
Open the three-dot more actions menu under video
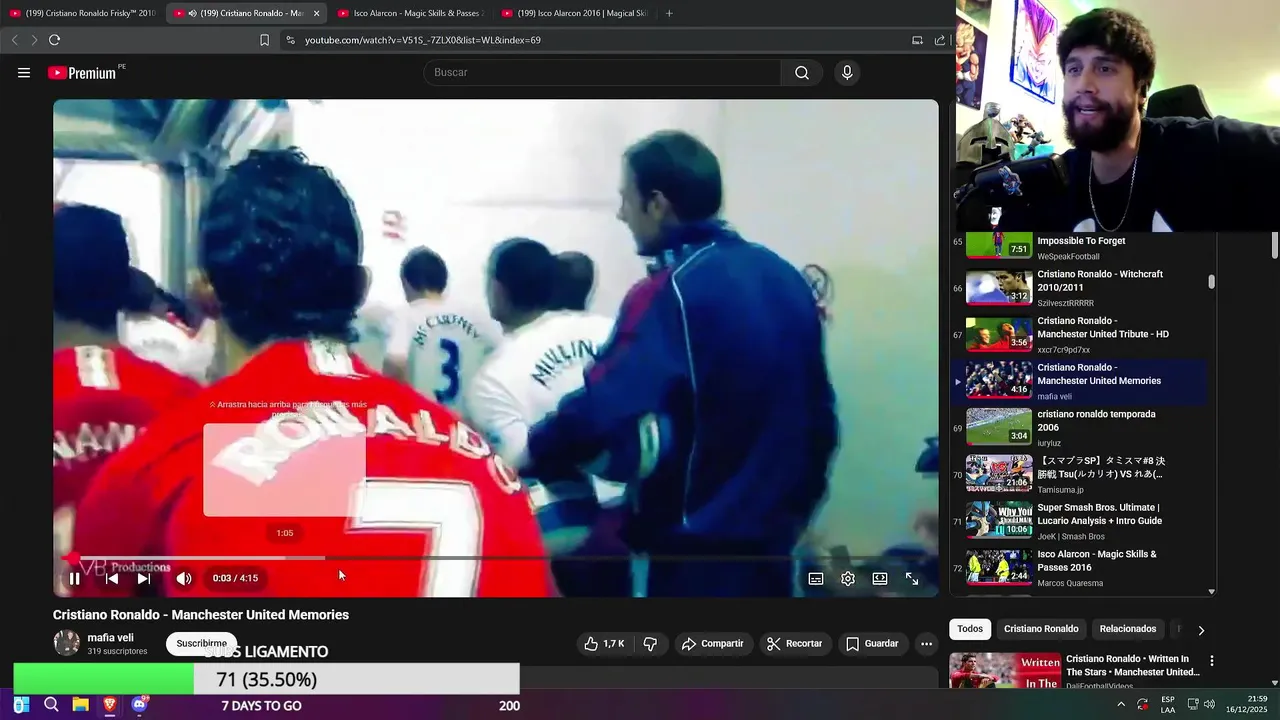tap(927, 644)
